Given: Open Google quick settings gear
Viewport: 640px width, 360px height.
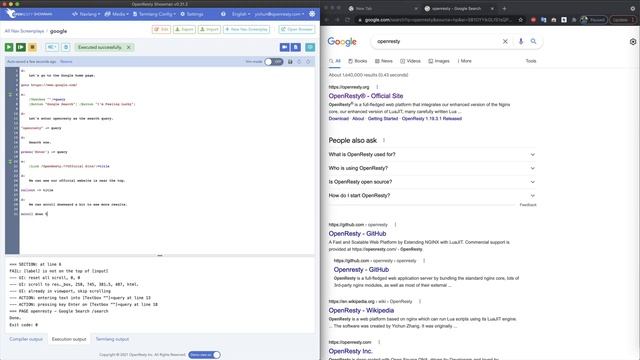Looking at the screenshot, I should [633, 42].
